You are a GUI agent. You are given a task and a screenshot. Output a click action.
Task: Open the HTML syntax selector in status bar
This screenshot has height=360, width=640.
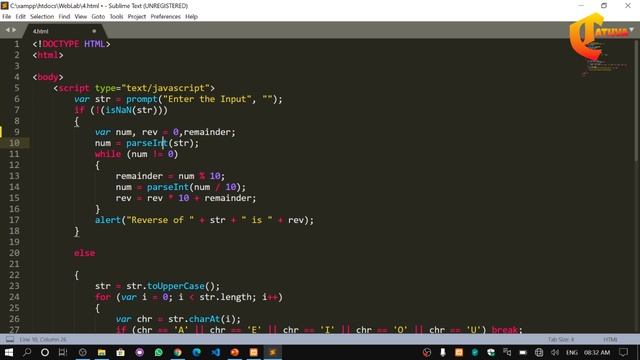click(x=610, y=340)
